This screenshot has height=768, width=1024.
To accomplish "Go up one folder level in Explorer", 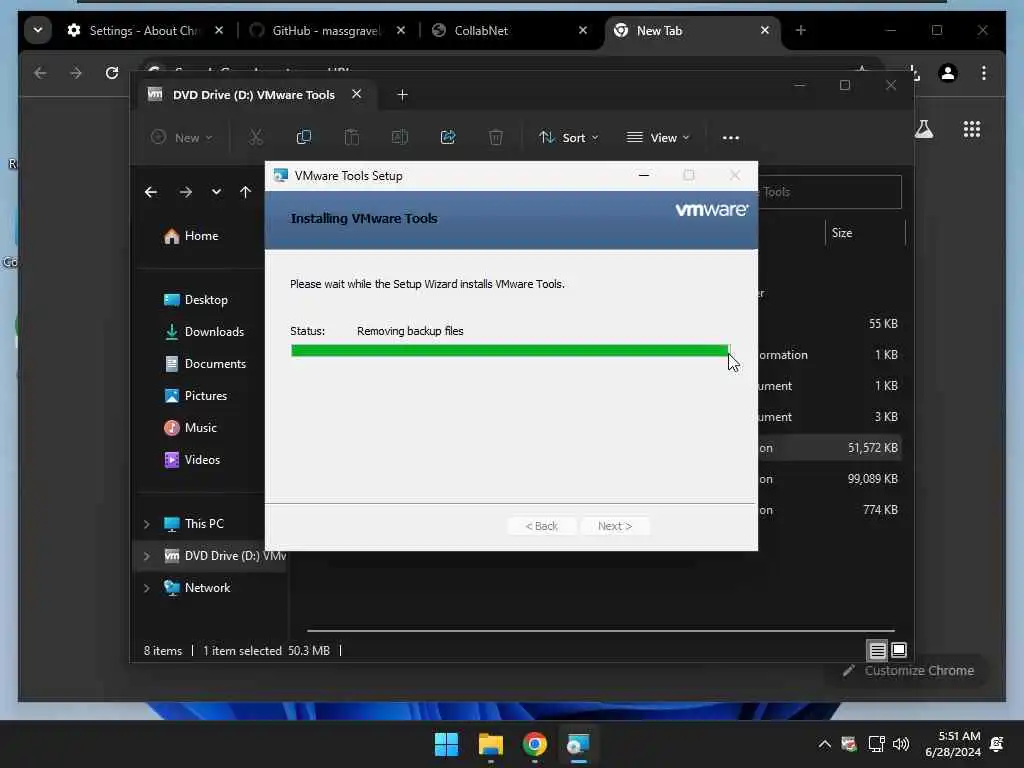I will pos(246,192).
